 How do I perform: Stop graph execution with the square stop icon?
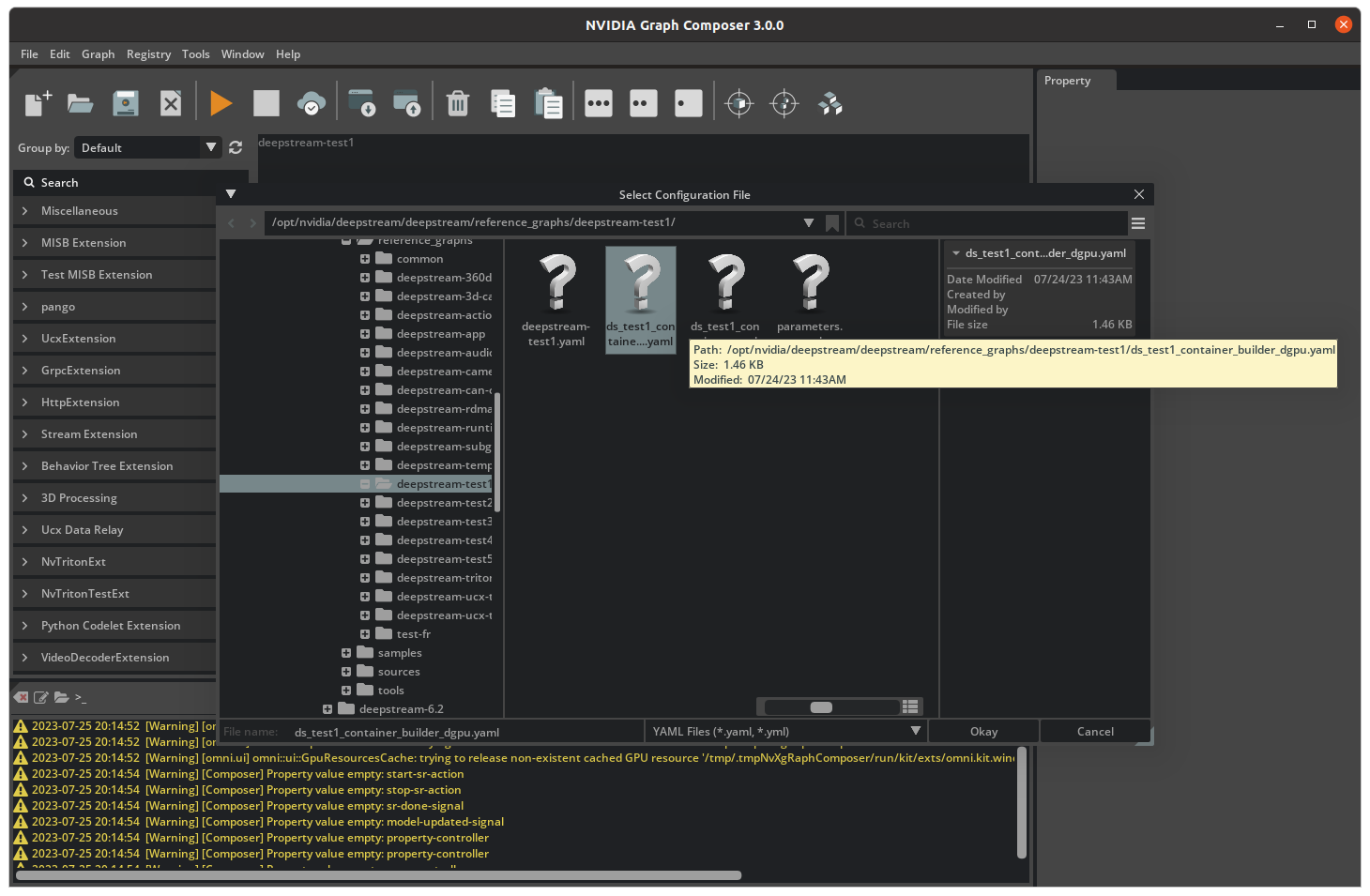(x=266, y=103)
